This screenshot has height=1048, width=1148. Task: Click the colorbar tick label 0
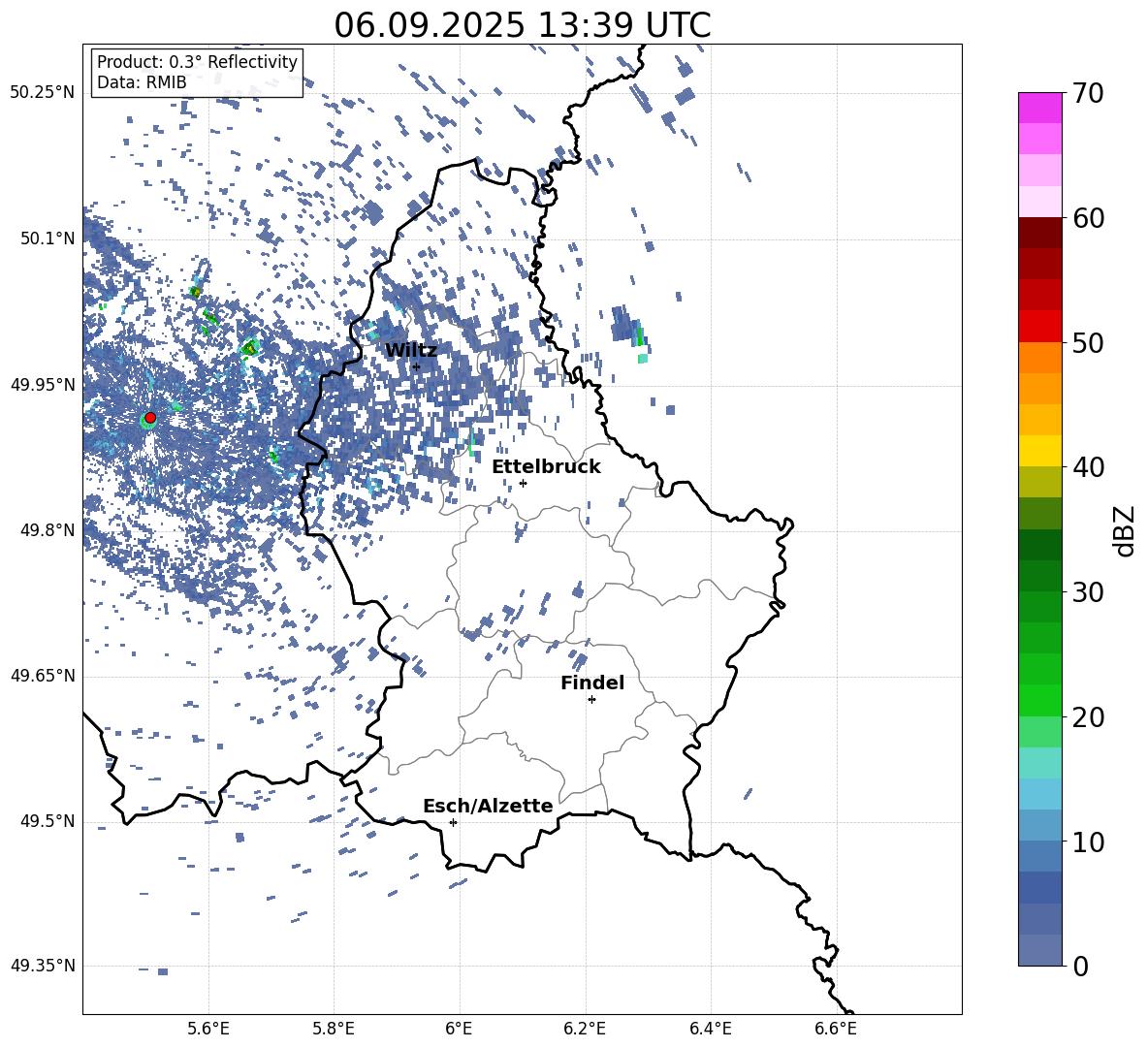tap(1080, 966)
